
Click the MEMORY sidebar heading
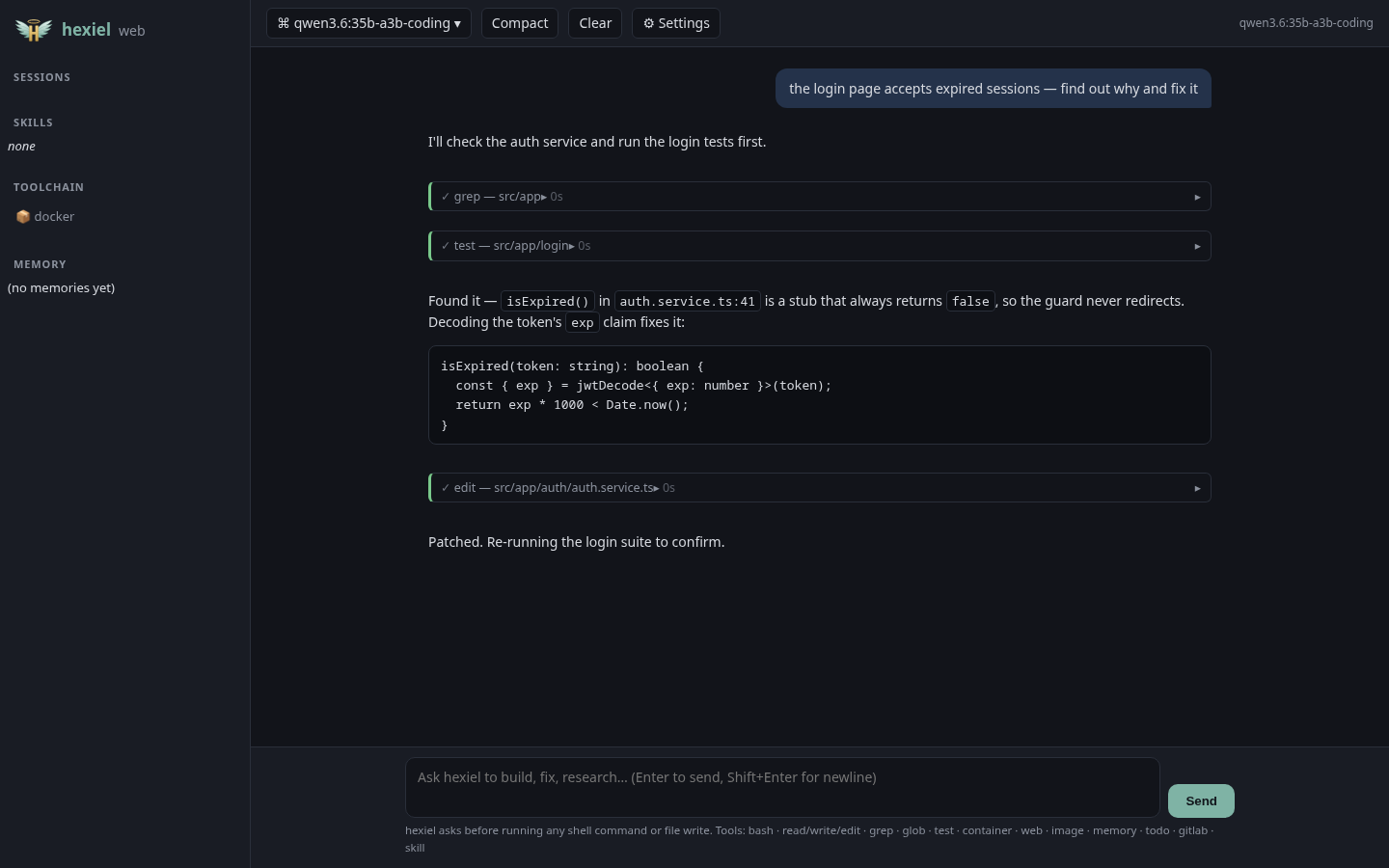[x=40, y=264]
